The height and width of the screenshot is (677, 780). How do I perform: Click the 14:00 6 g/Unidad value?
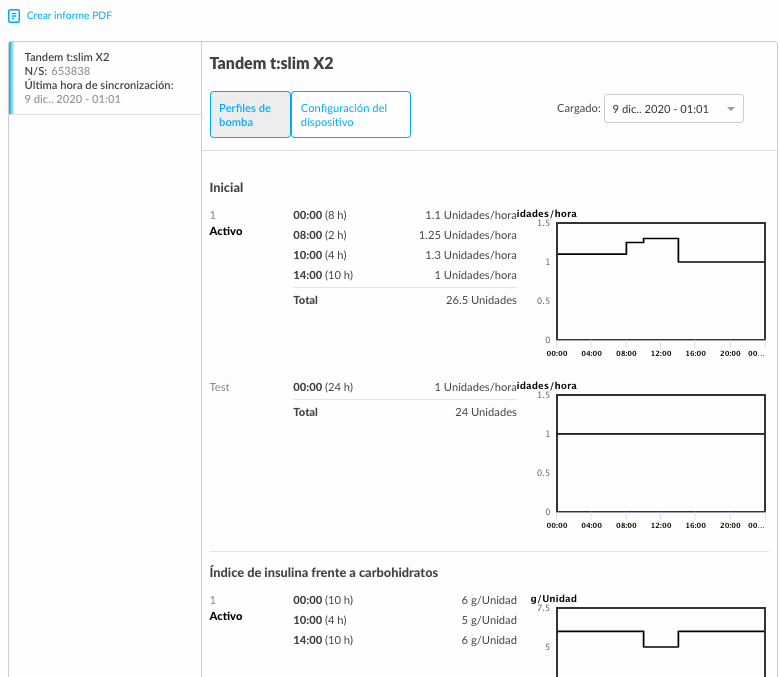pyautogui.click(x=489, y=640)
